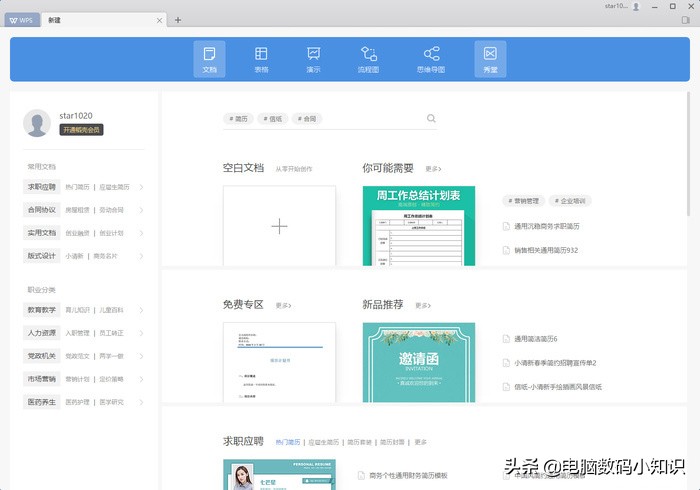
Task: Open the 版式设计 sidebar category
Action: click(42, 256)
